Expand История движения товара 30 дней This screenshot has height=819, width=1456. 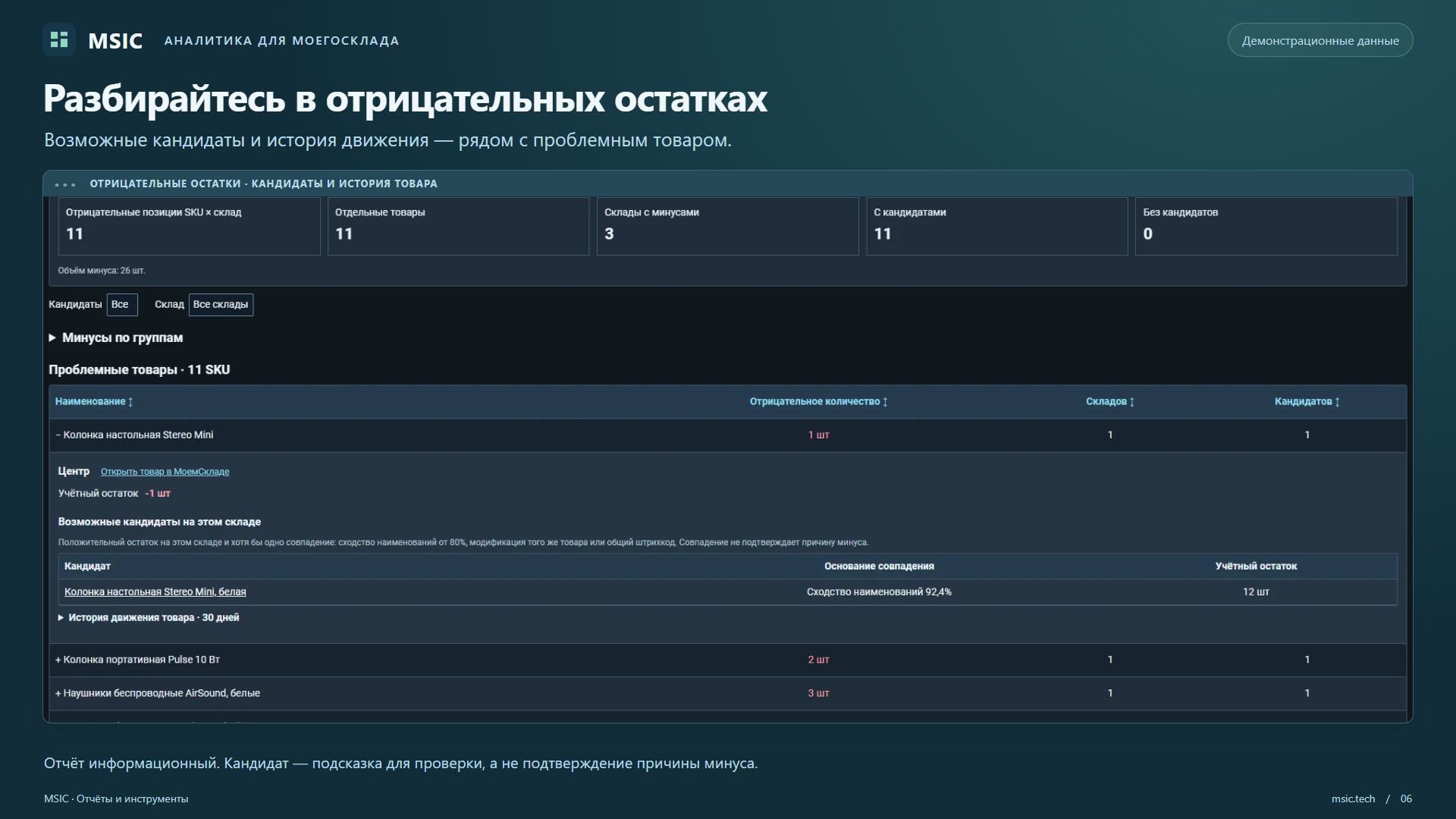(x=149, y=617)
